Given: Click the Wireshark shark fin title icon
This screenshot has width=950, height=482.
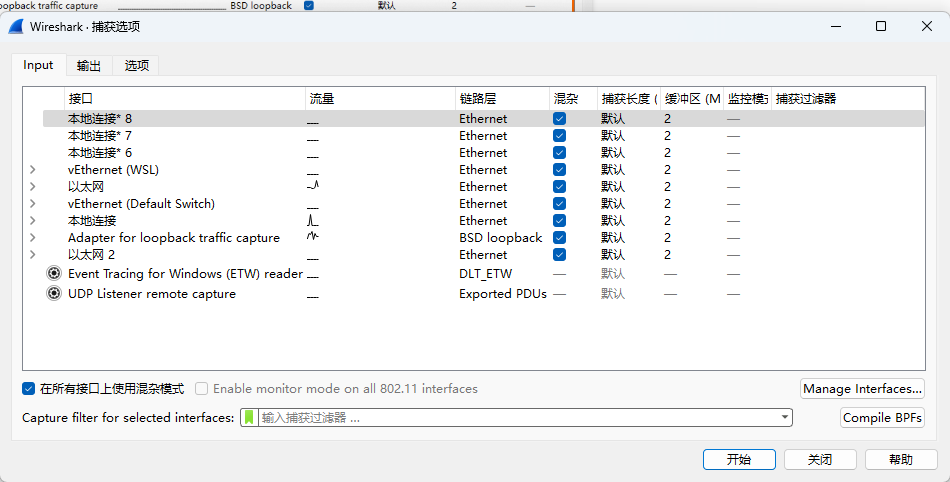Looking at the screenshot, I should click(16, 27).
